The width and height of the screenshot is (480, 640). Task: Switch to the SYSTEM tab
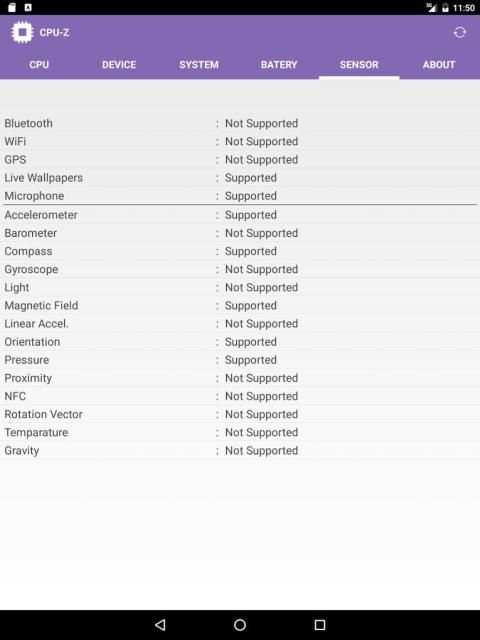pyautogui.click(x=199, y=64)
